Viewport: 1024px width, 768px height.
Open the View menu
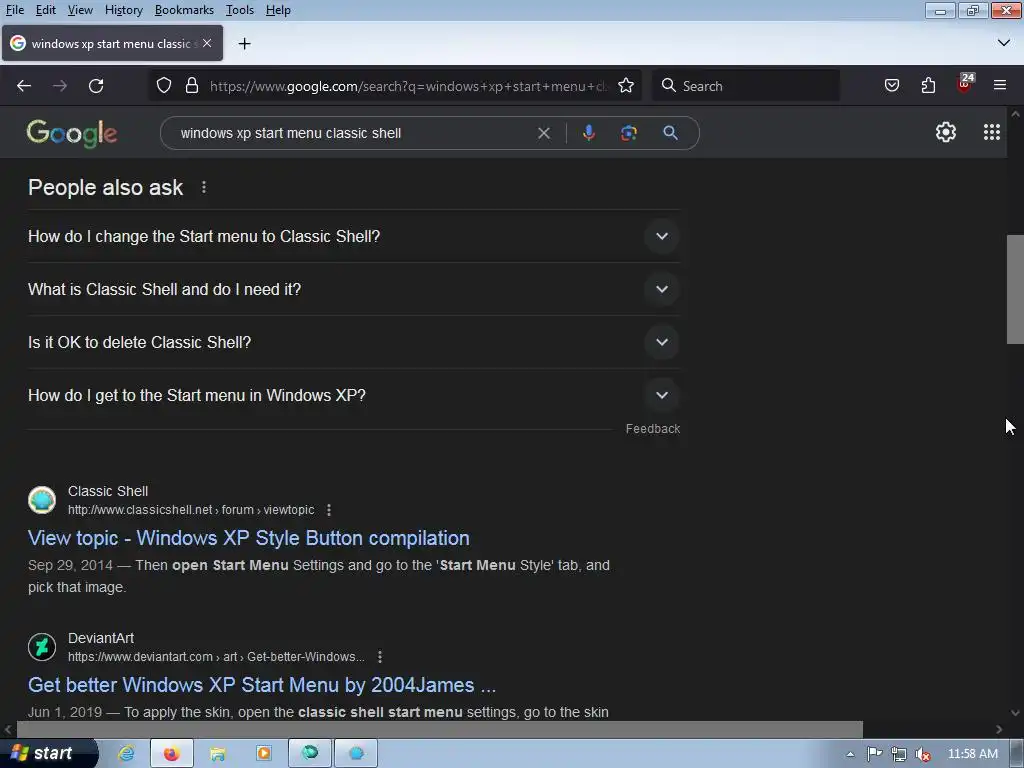click(x=80, y=10)
